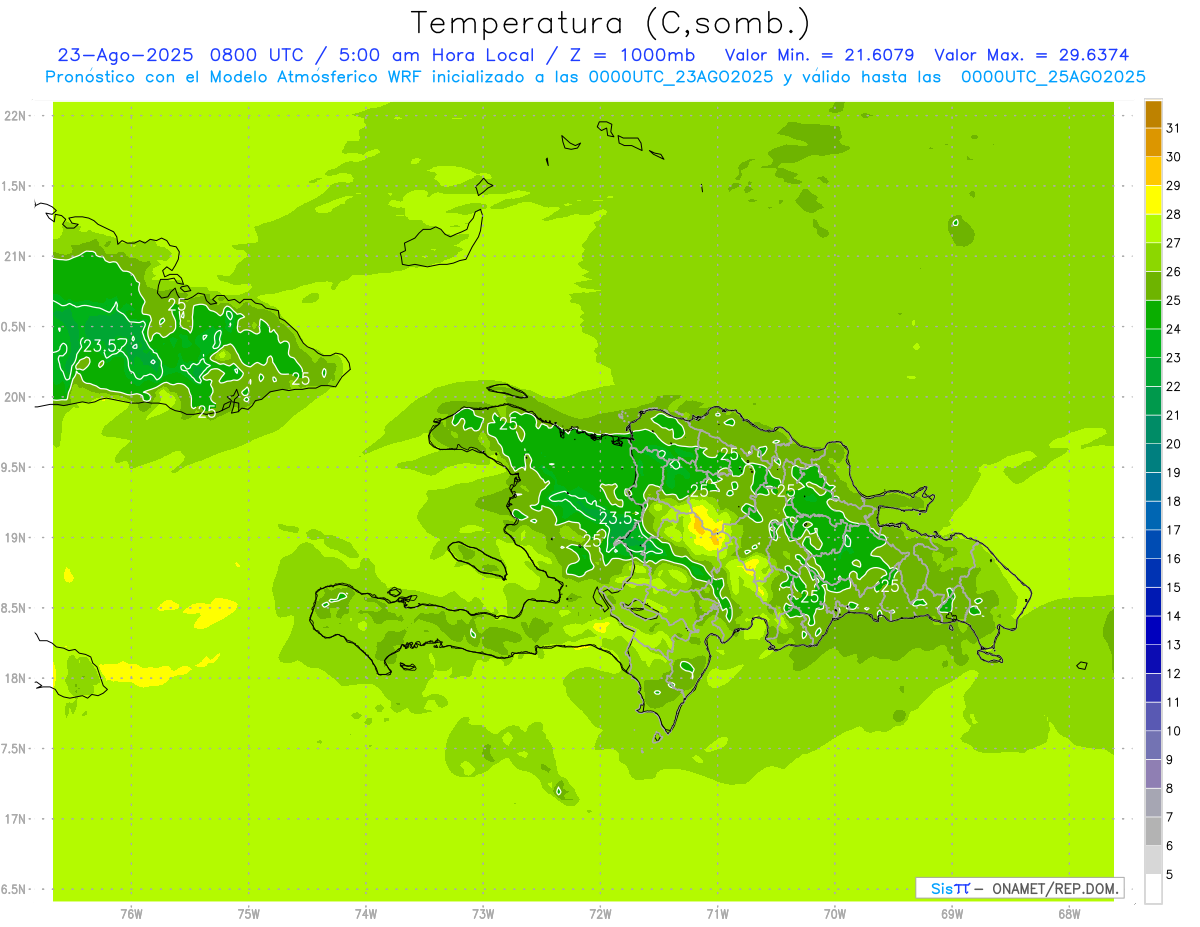The height and width of the screenshot is (927, 1200).
Task: Click 'Valor Max. = 29.6374' text
Action: (x=1032, y=55)
